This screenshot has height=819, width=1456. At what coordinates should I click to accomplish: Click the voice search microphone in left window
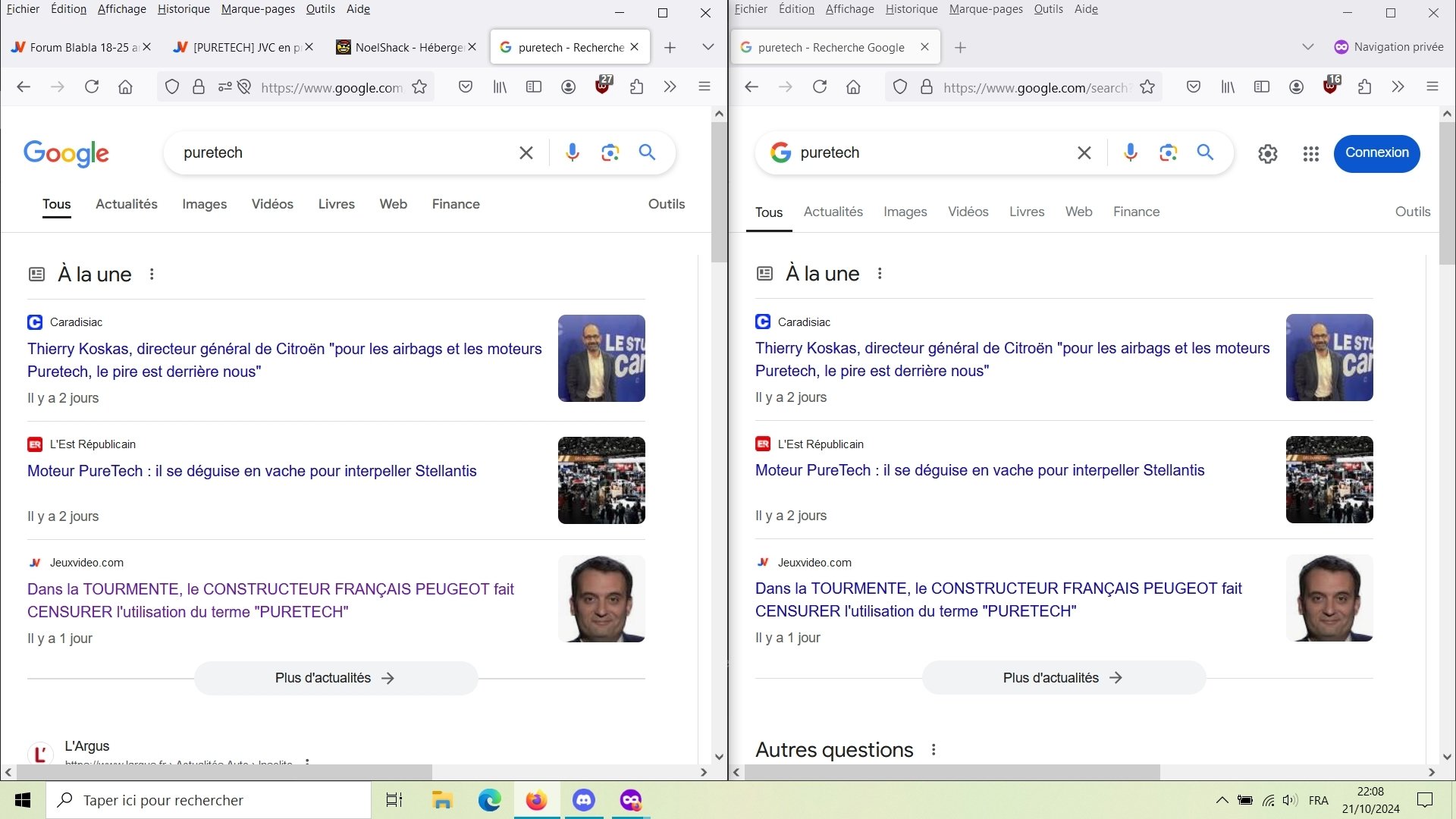click(x=573, y=152)
